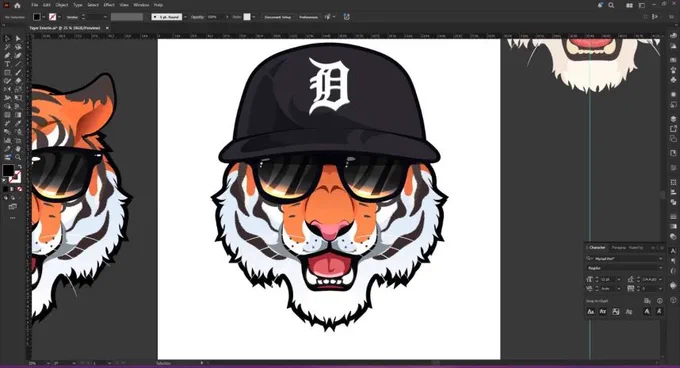Switch to the OpenType tab in panel
This screenshot has width=680, height=368.
click(636, 248)
